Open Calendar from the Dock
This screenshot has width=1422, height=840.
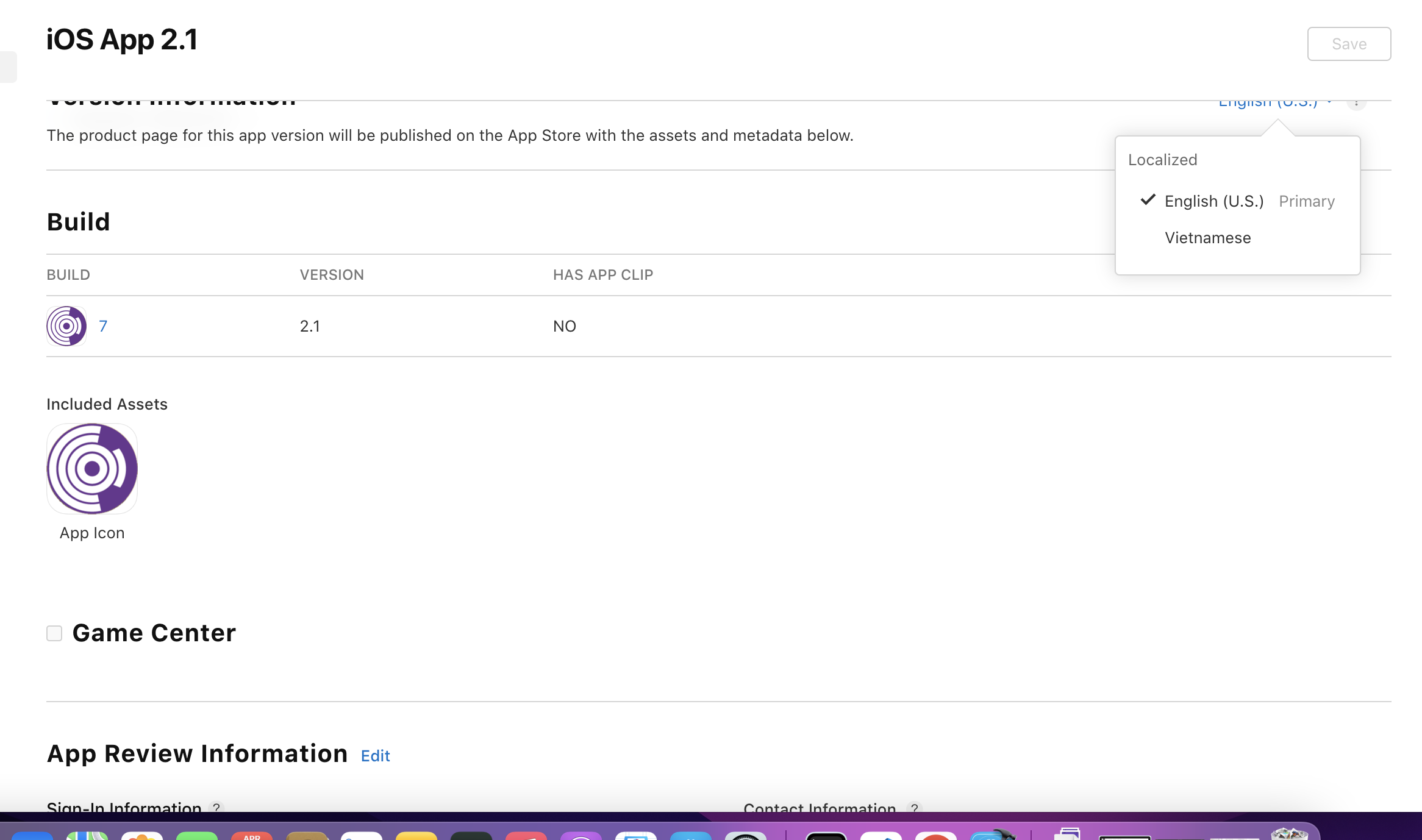coord(252,836)
